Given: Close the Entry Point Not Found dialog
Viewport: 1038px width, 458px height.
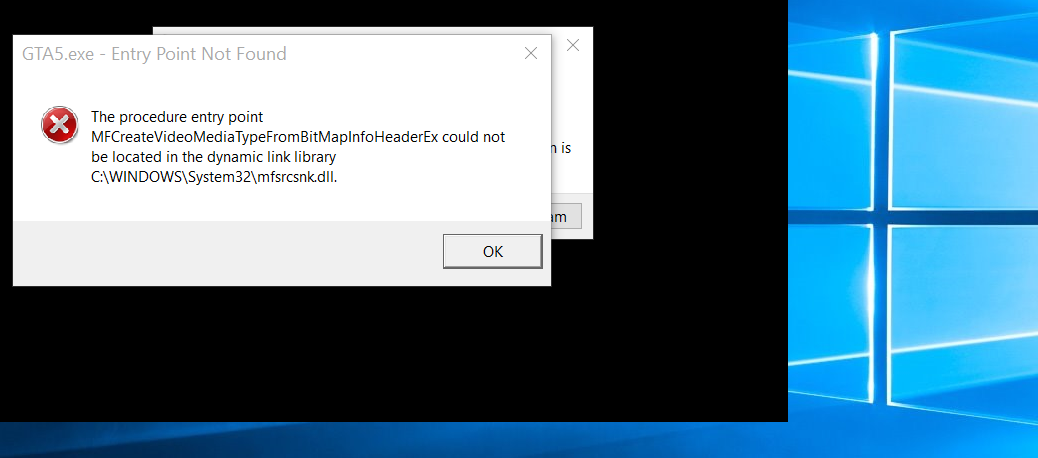Looking at the screenshot, I should coord(530,54).
